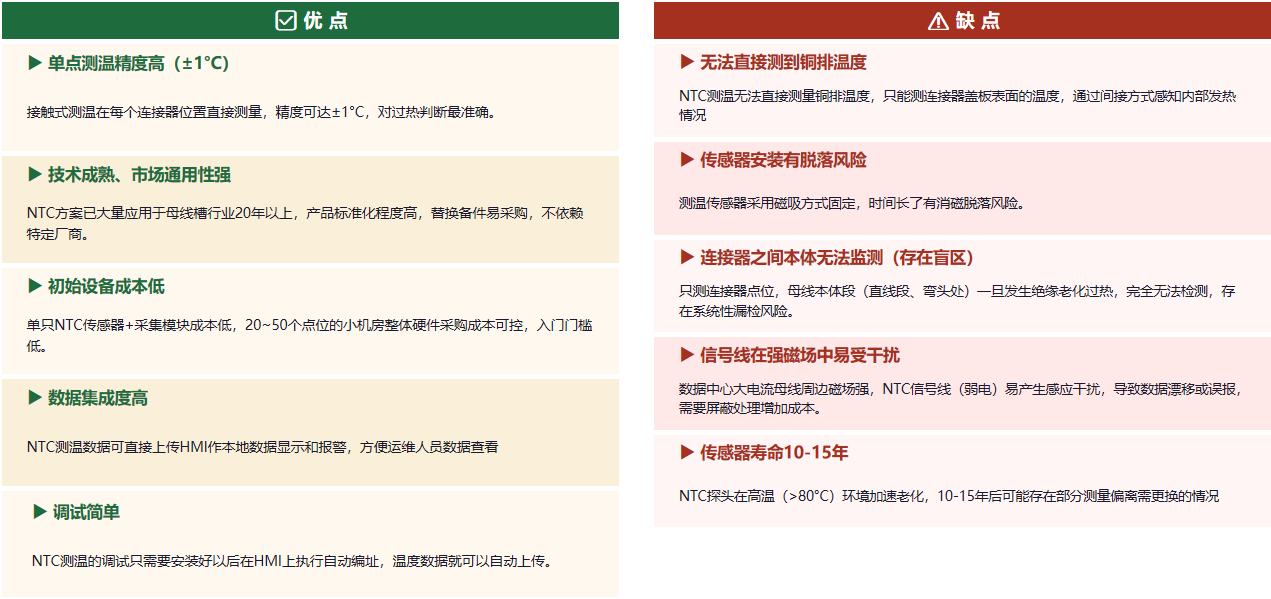Click the heading 传感器安装有脱落风险

point(783,160)
